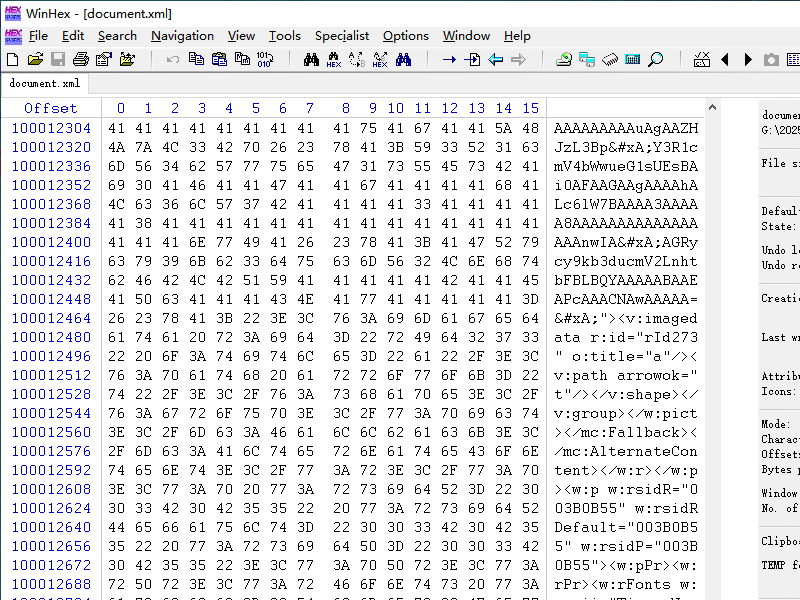Select the document.xml tab

[x=44, y=84]
